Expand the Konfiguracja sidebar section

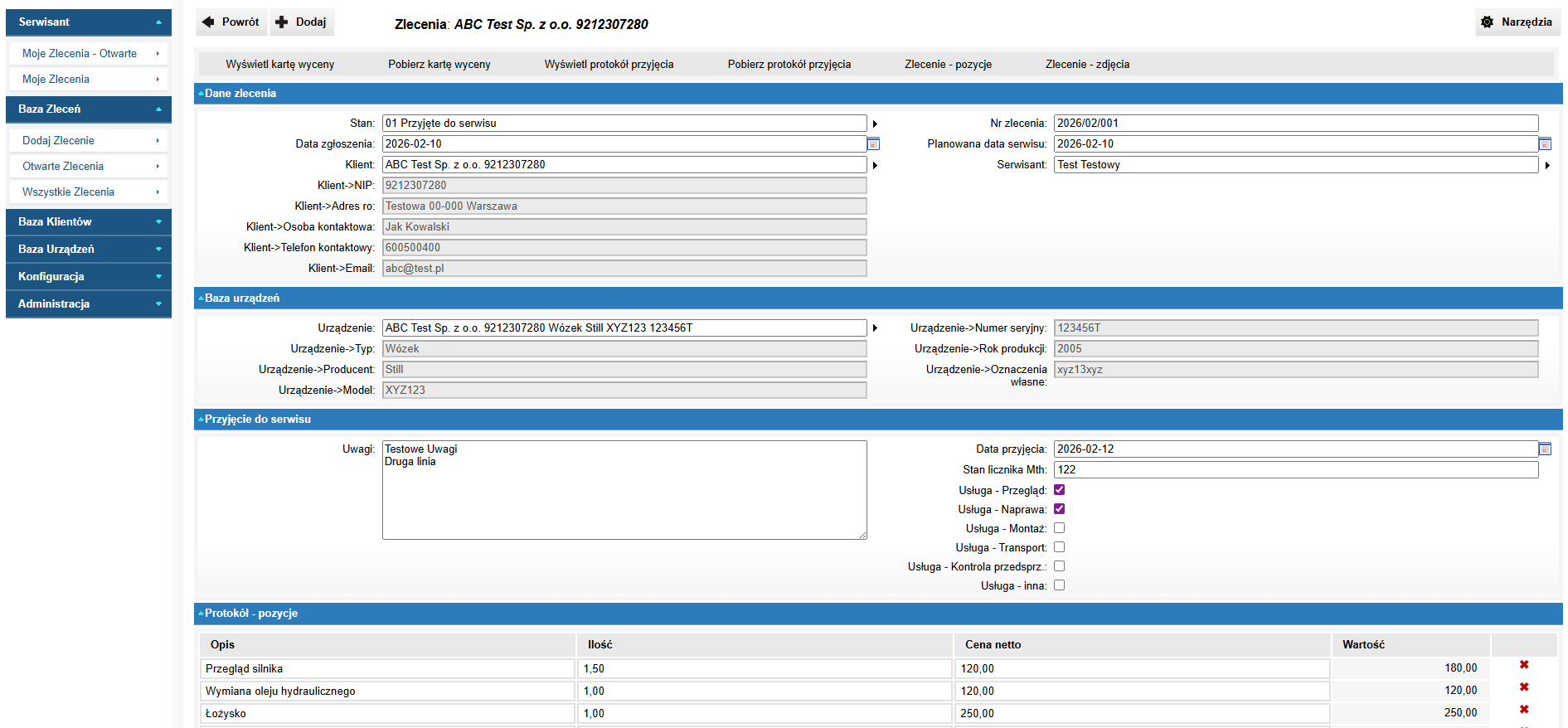click(x=88, y=276)
